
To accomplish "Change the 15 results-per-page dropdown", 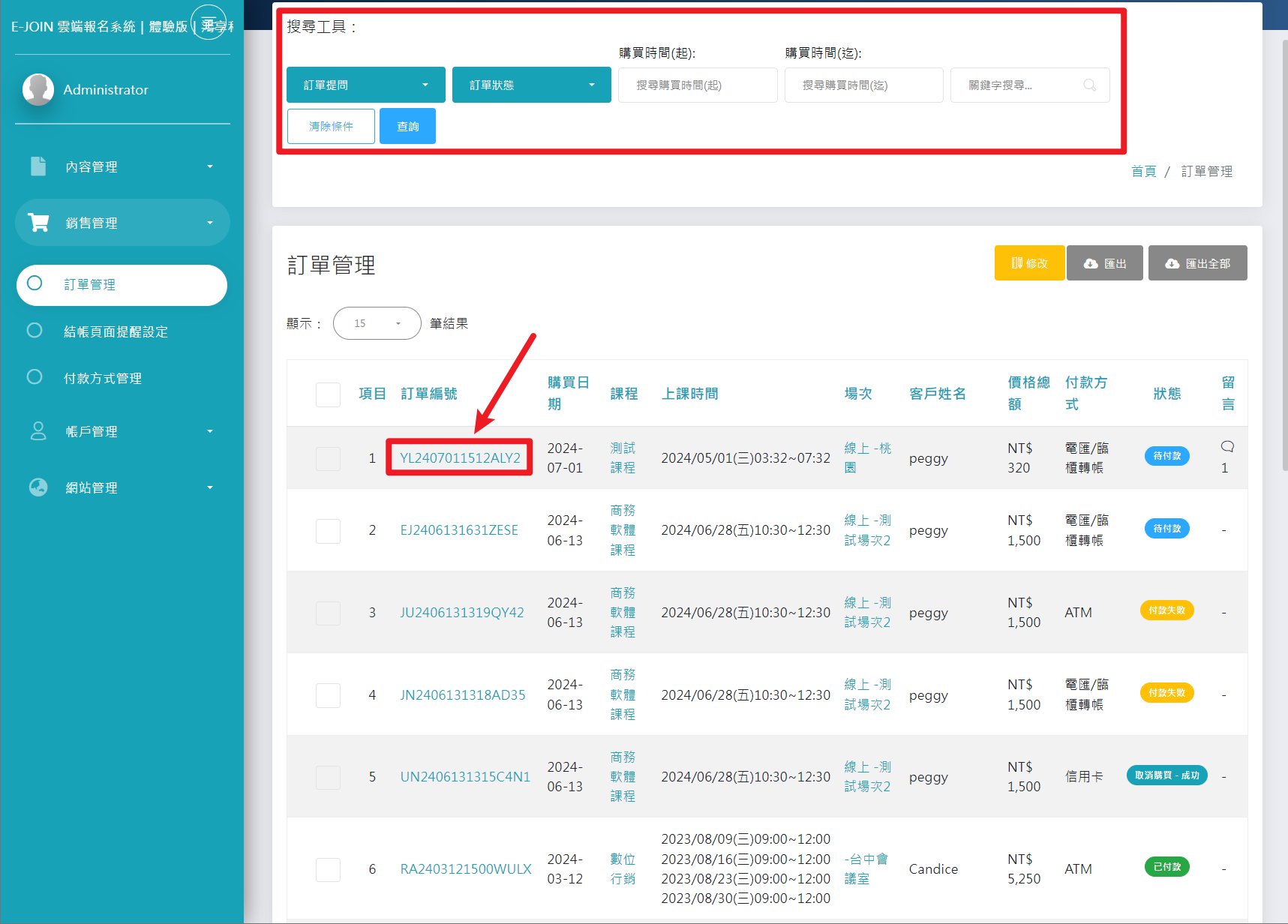I will (377, 323).
